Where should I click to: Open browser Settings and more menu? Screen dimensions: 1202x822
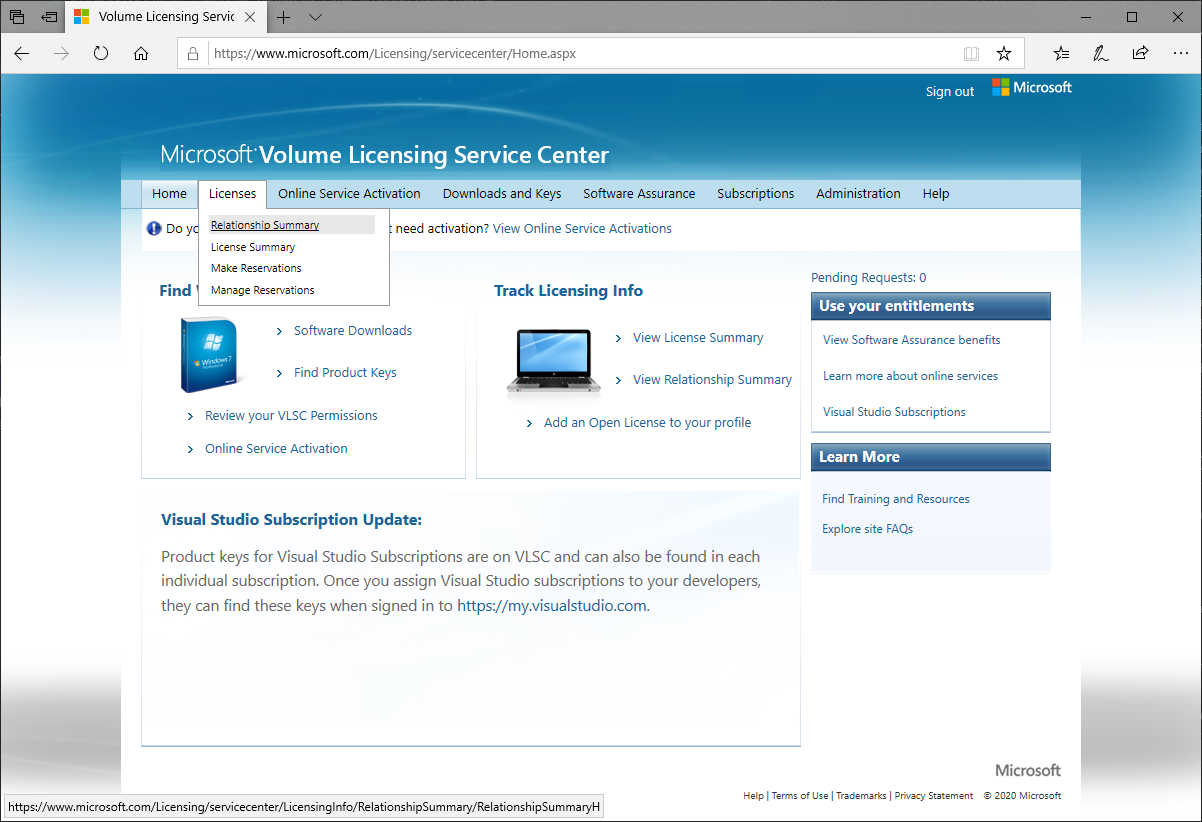pos(1179,54)
